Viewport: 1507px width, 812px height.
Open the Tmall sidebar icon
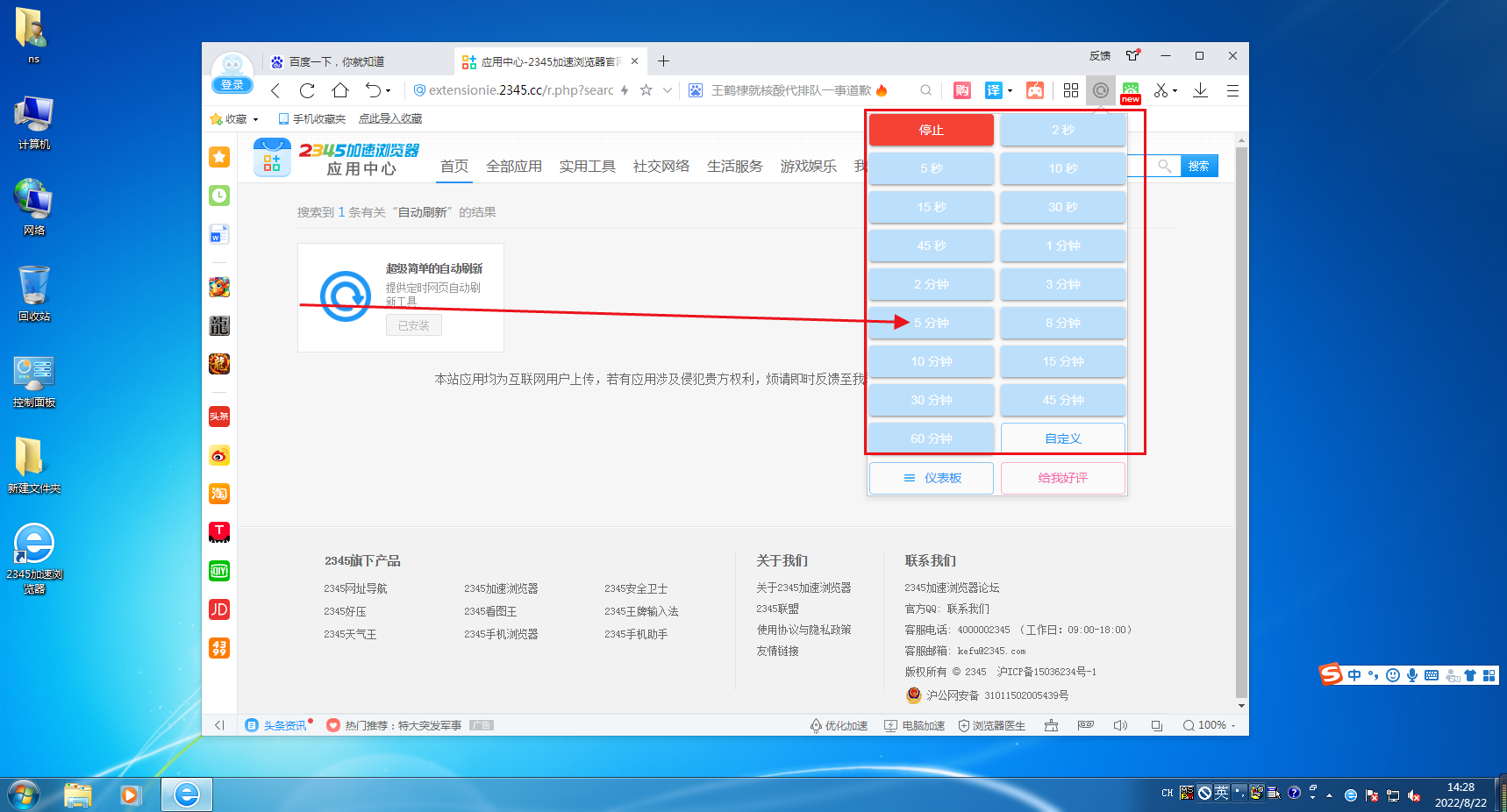219,532
